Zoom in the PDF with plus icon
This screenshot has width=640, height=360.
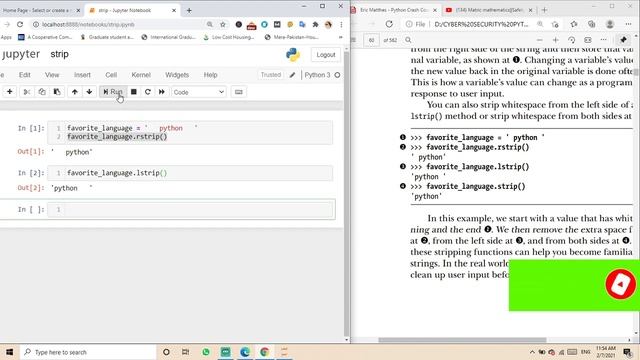point(555,40)
